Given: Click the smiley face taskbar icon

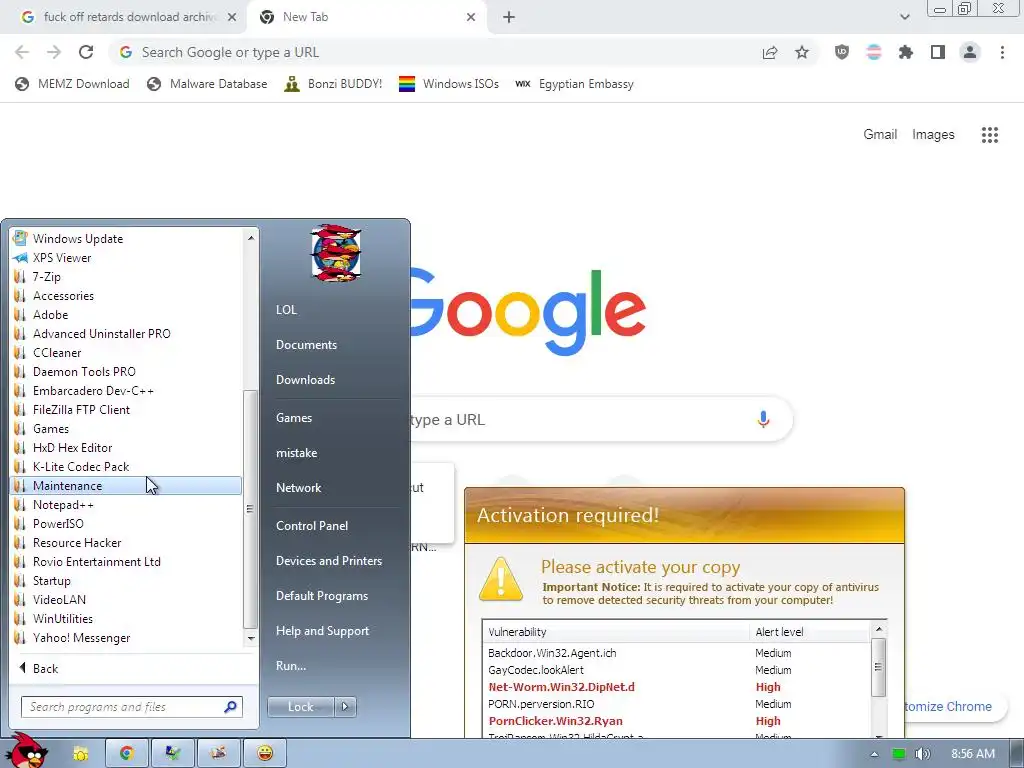Looking at the screenshot, I should pyautogui.click(x=264, y=753).
